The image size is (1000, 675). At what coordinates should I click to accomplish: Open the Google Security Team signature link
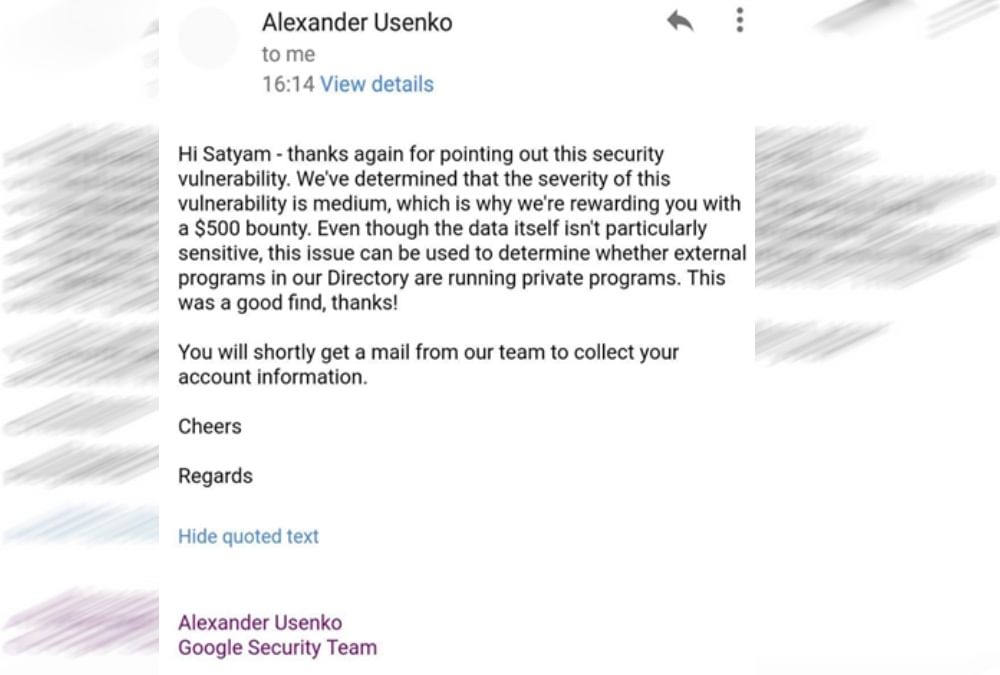tap(277, 647)
